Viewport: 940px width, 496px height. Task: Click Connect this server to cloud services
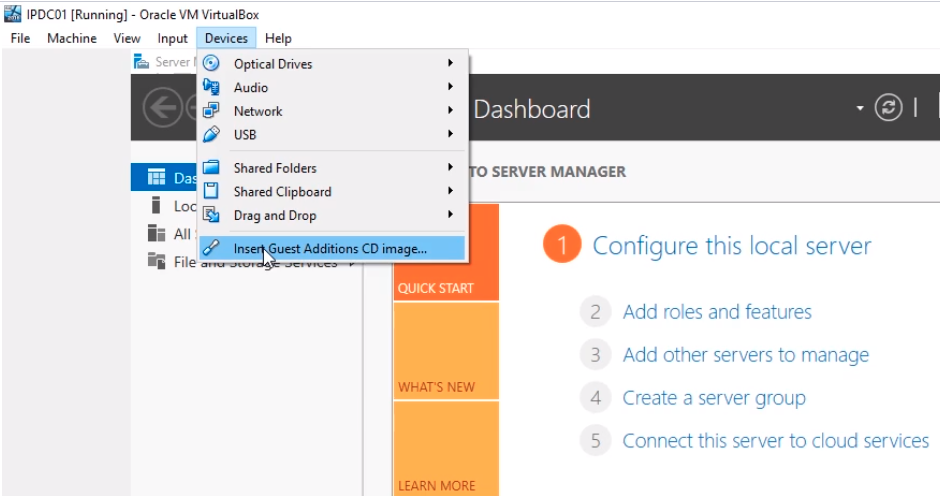point(776,441)
